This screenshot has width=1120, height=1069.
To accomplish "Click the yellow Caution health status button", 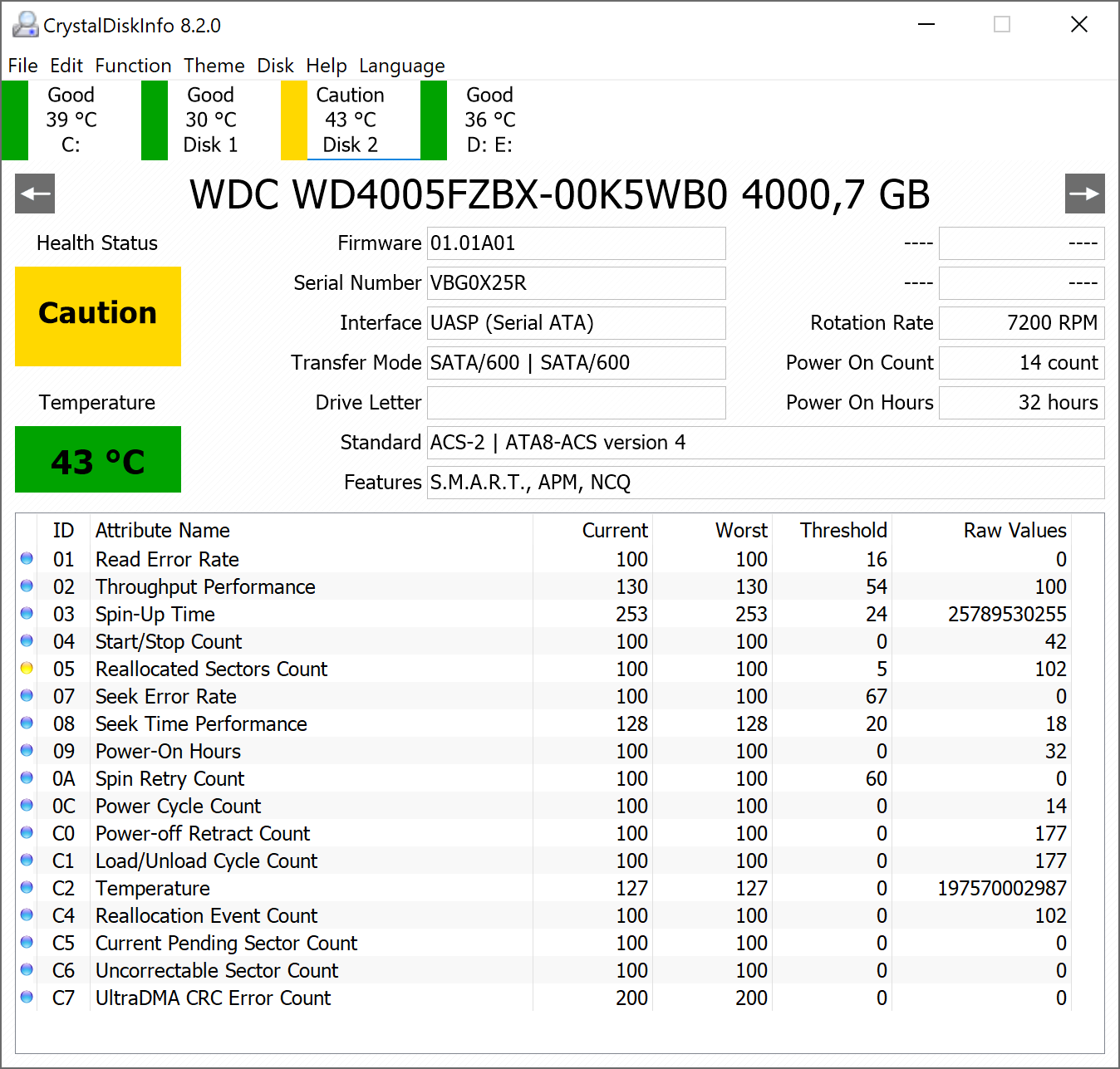I will (98, 316).
